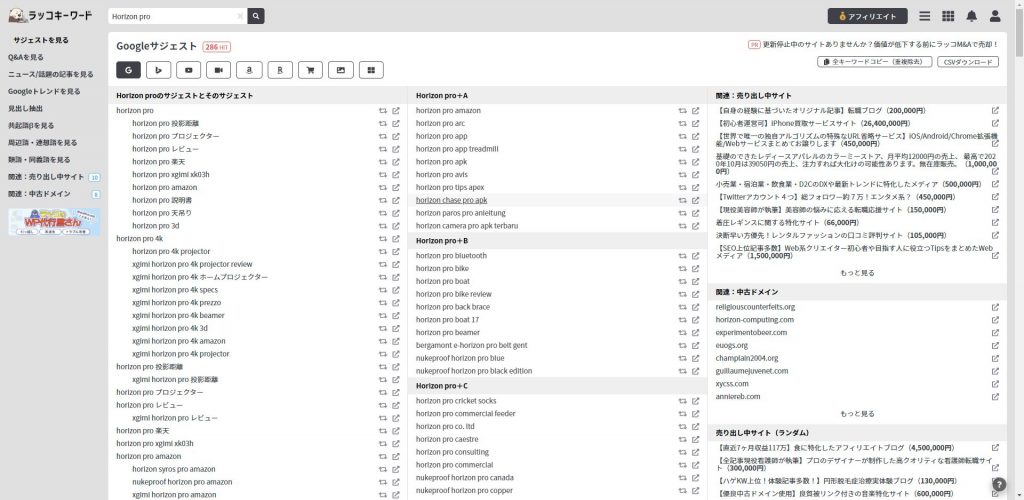
Task: Click the CSVダウンロード button
Action: tap(968, 61)
